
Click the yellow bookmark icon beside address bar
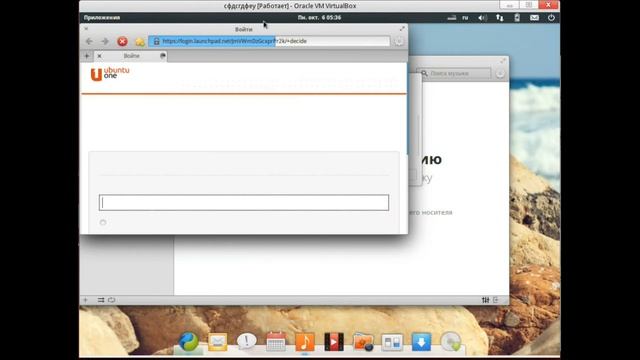tap(140, 41)
